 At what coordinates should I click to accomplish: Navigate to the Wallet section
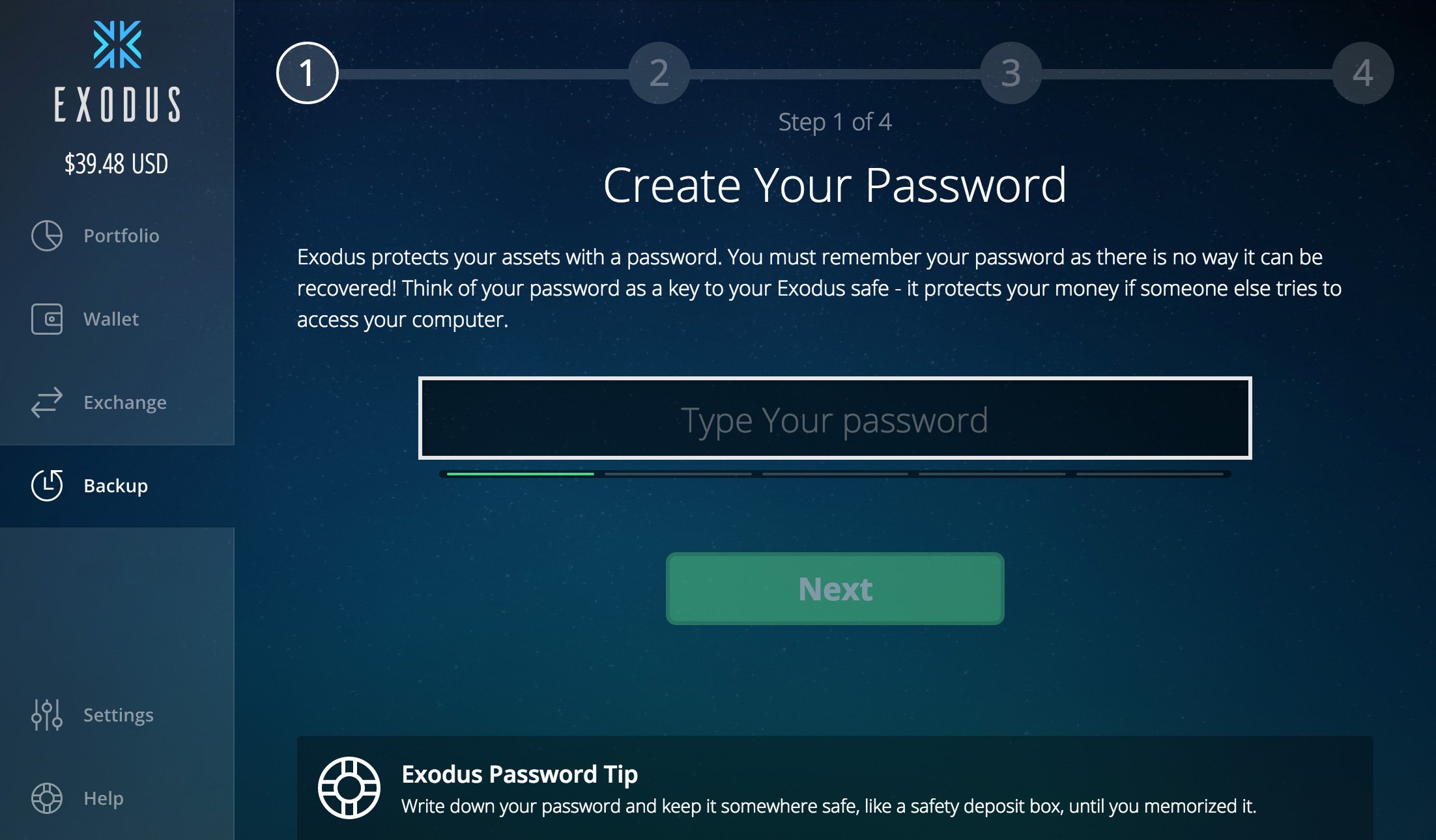tap(110, 318)
